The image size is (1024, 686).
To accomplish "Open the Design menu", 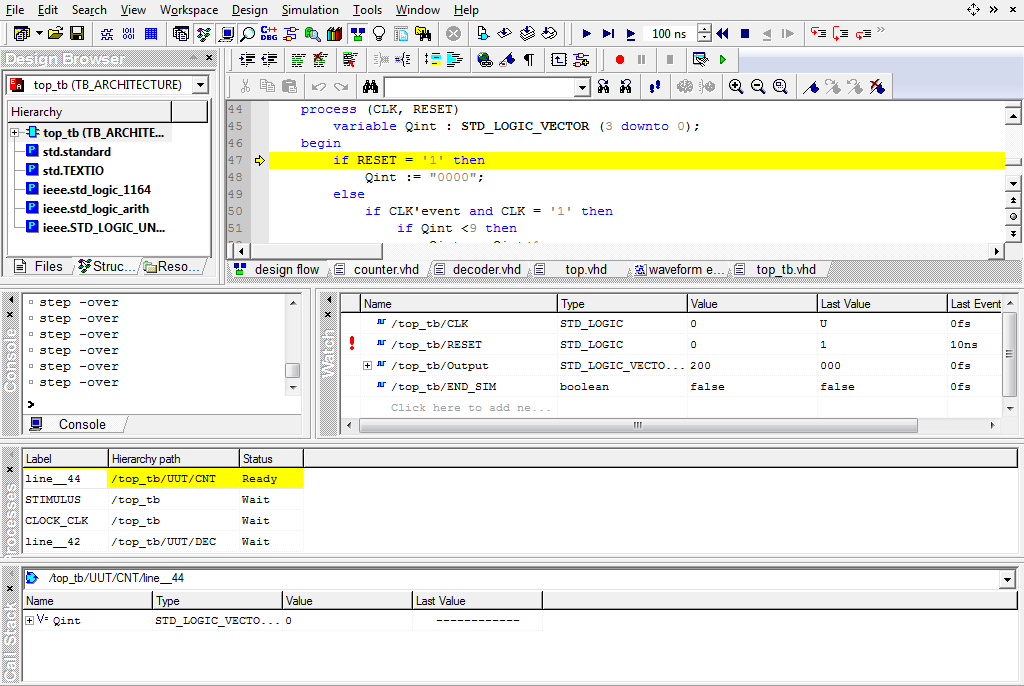I will tap(249, 10).
